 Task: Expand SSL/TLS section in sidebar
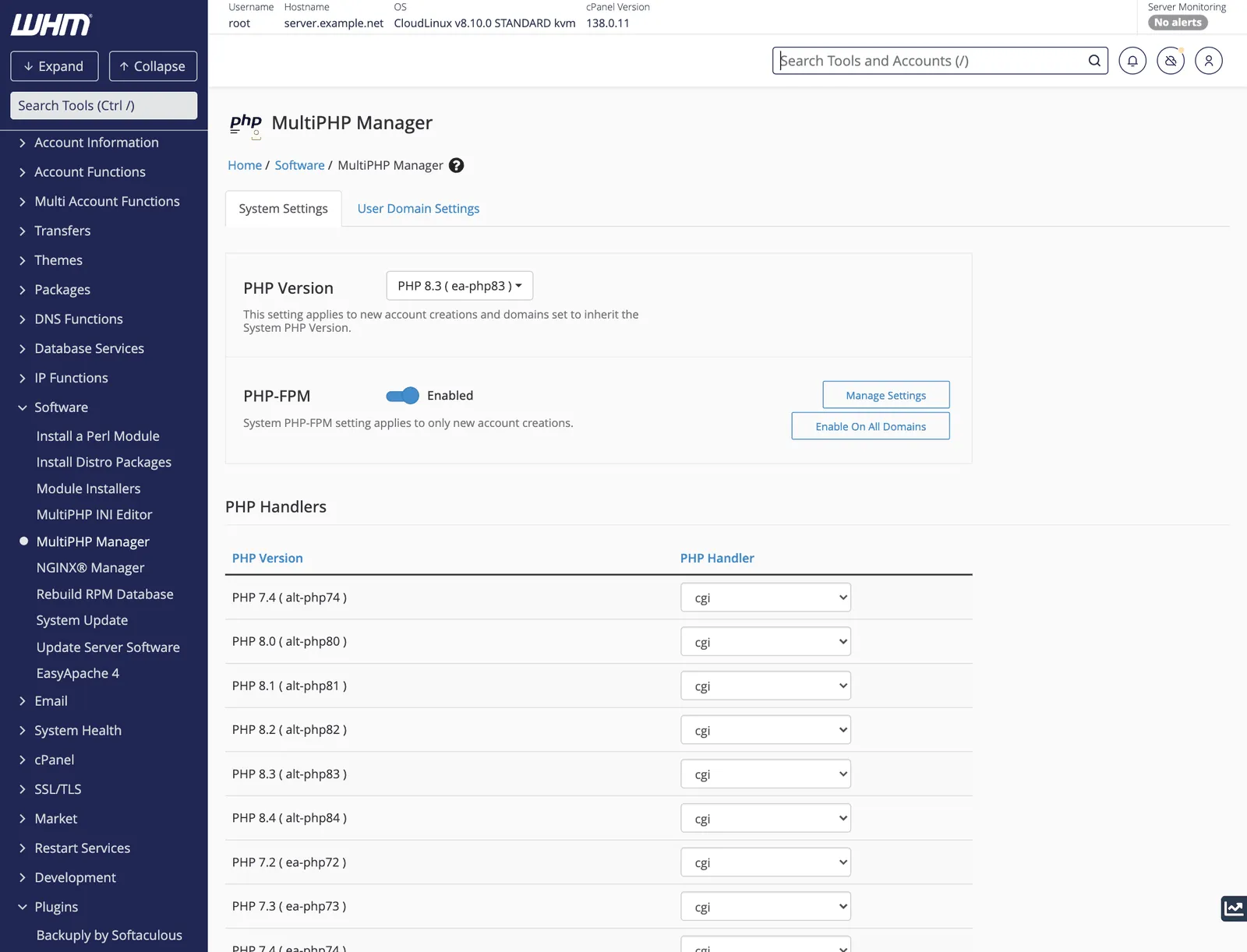[x=58, y=789]
